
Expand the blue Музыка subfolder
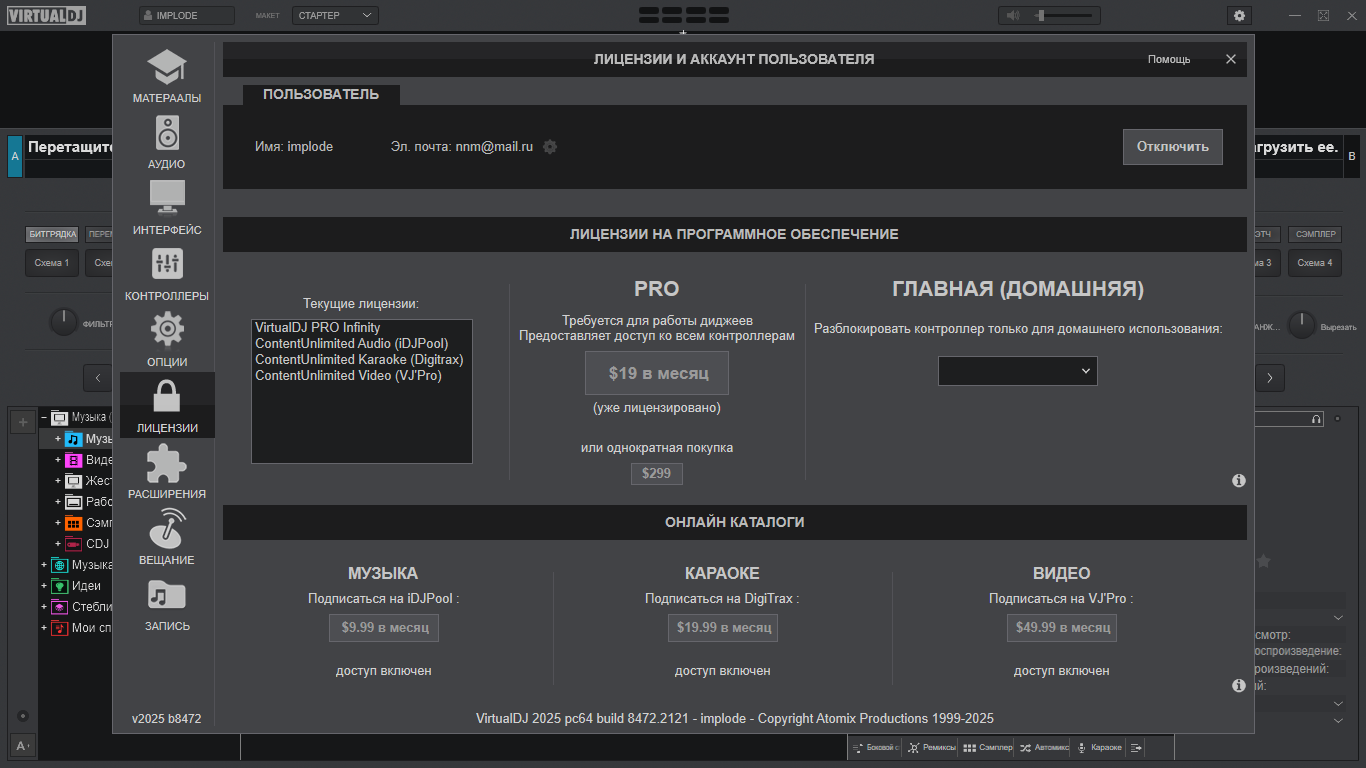tap(58, 439)
